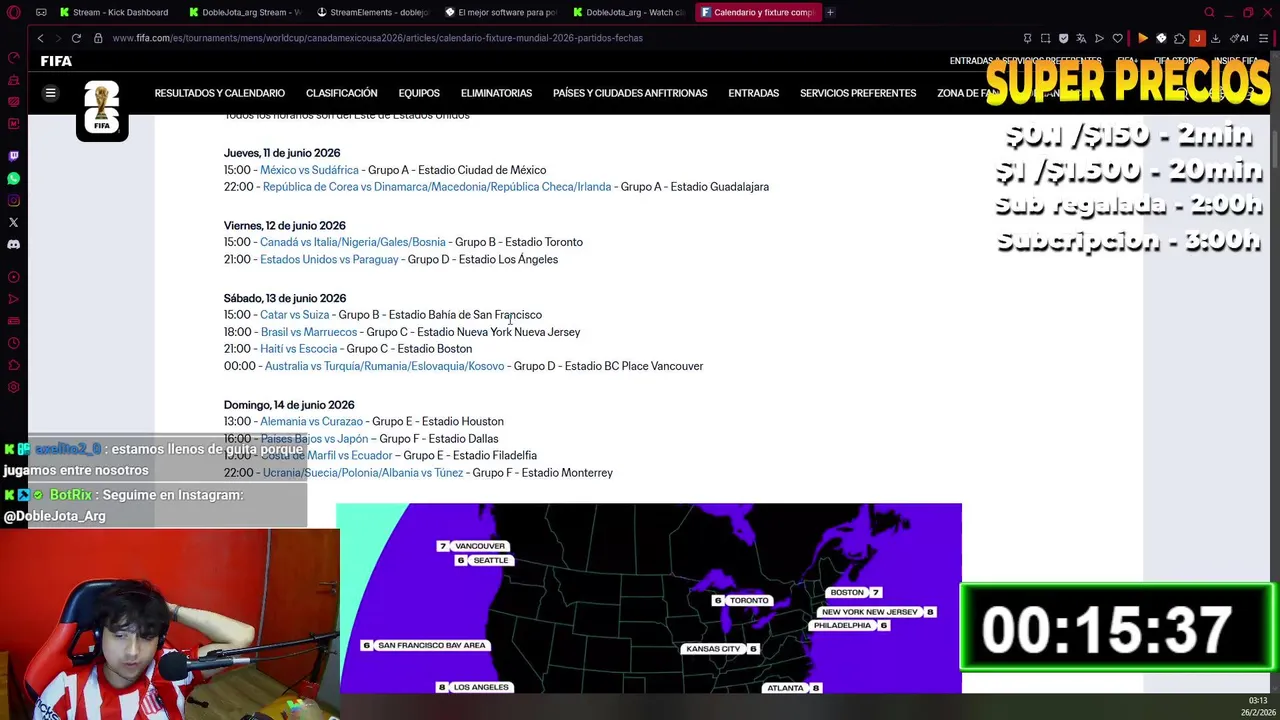Click the translate page icon
1280x720 pixels.
(1081, 38)
